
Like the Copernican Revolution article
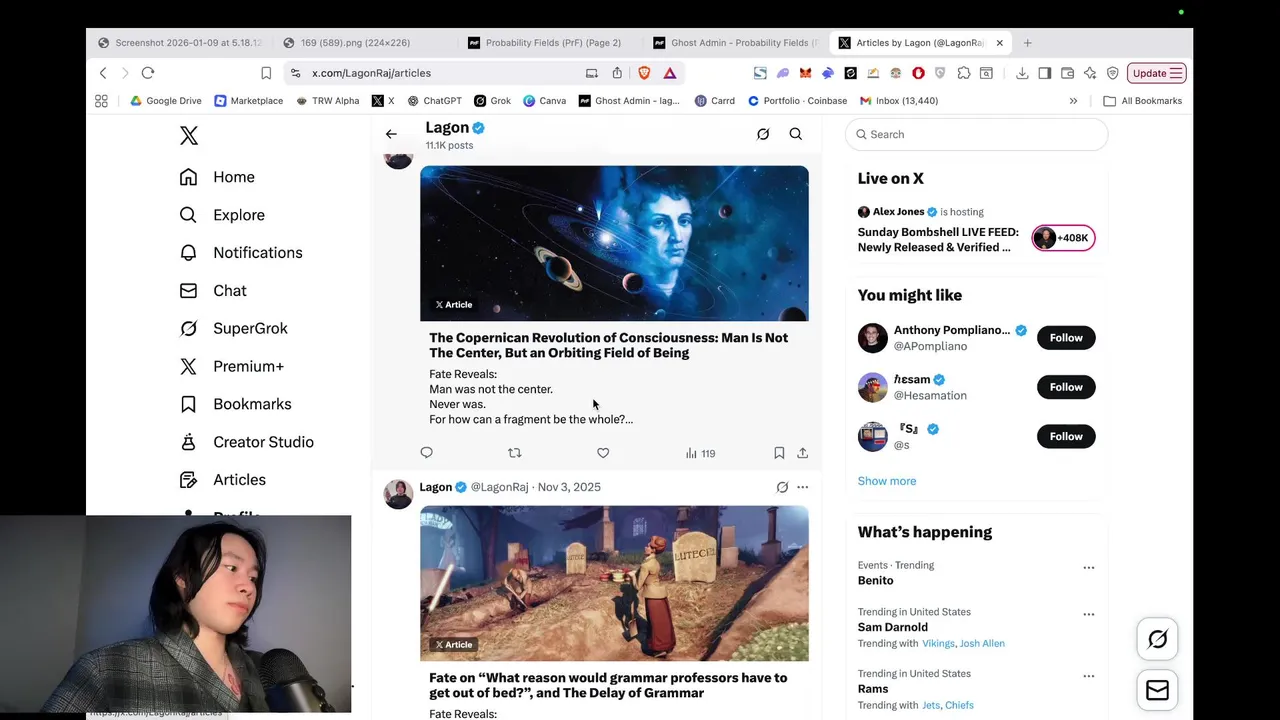coord(603,453)
